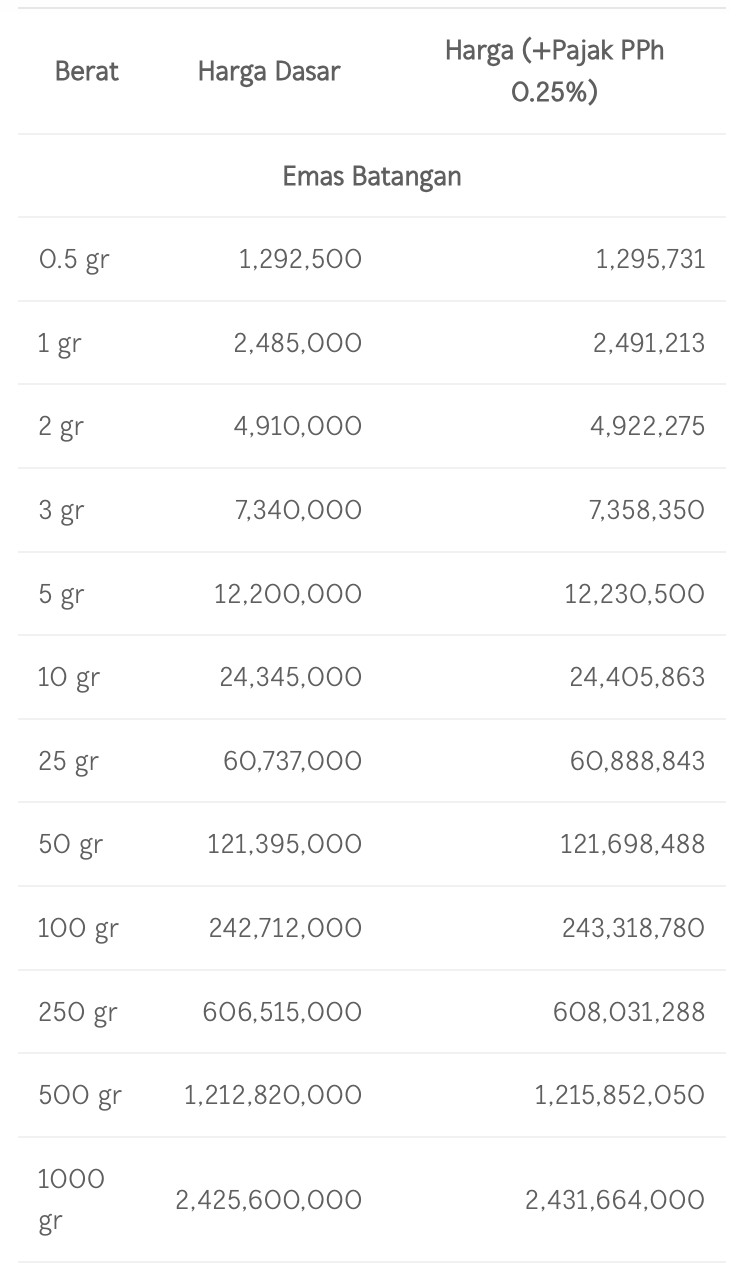Click the 1 gr row label
Screen dimensions: 730x1272
60,344
